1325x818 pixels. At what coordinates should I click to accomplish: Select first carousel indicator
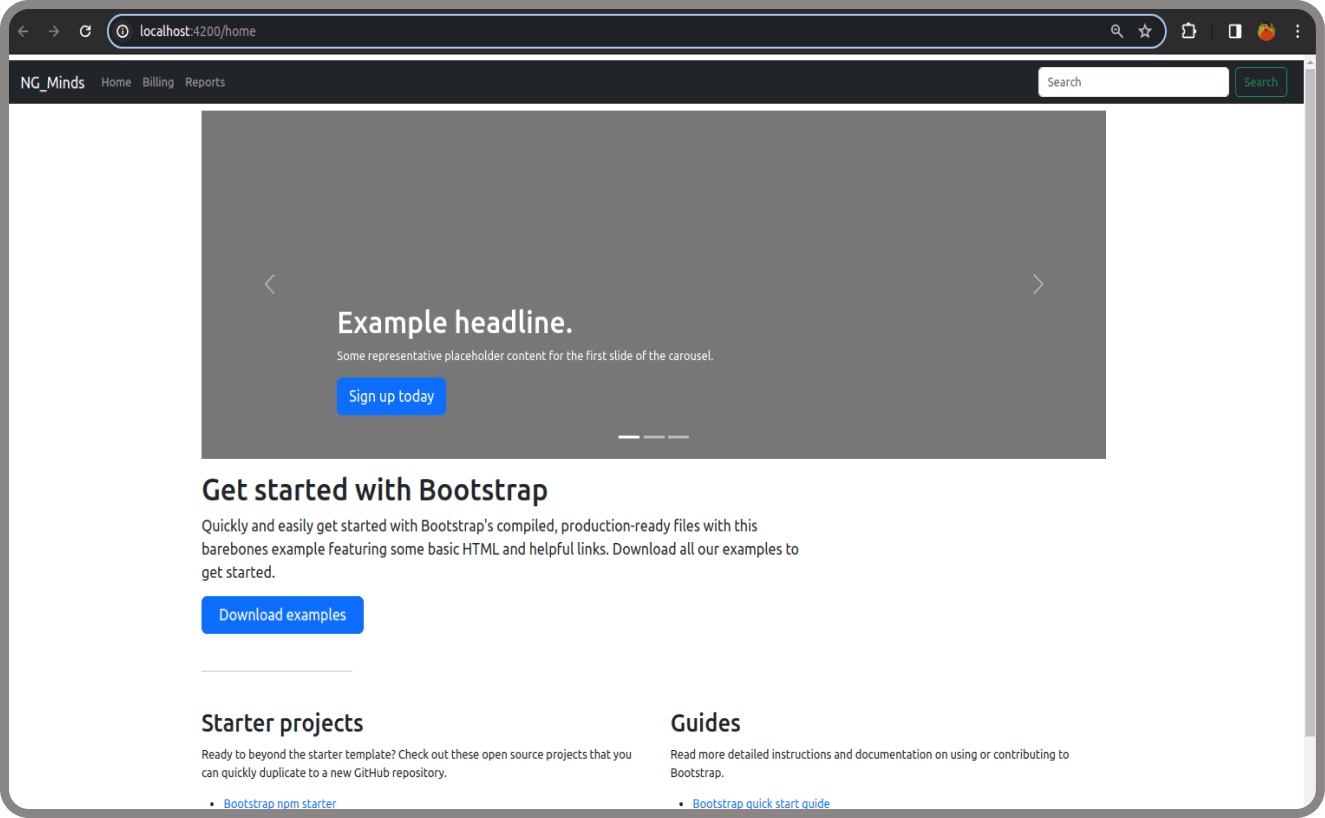629,437
